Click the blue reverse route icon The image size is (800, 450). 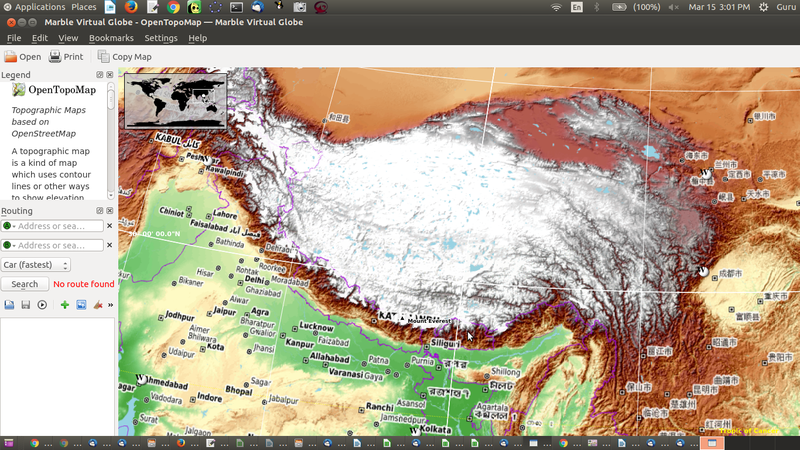pos(81,305)
